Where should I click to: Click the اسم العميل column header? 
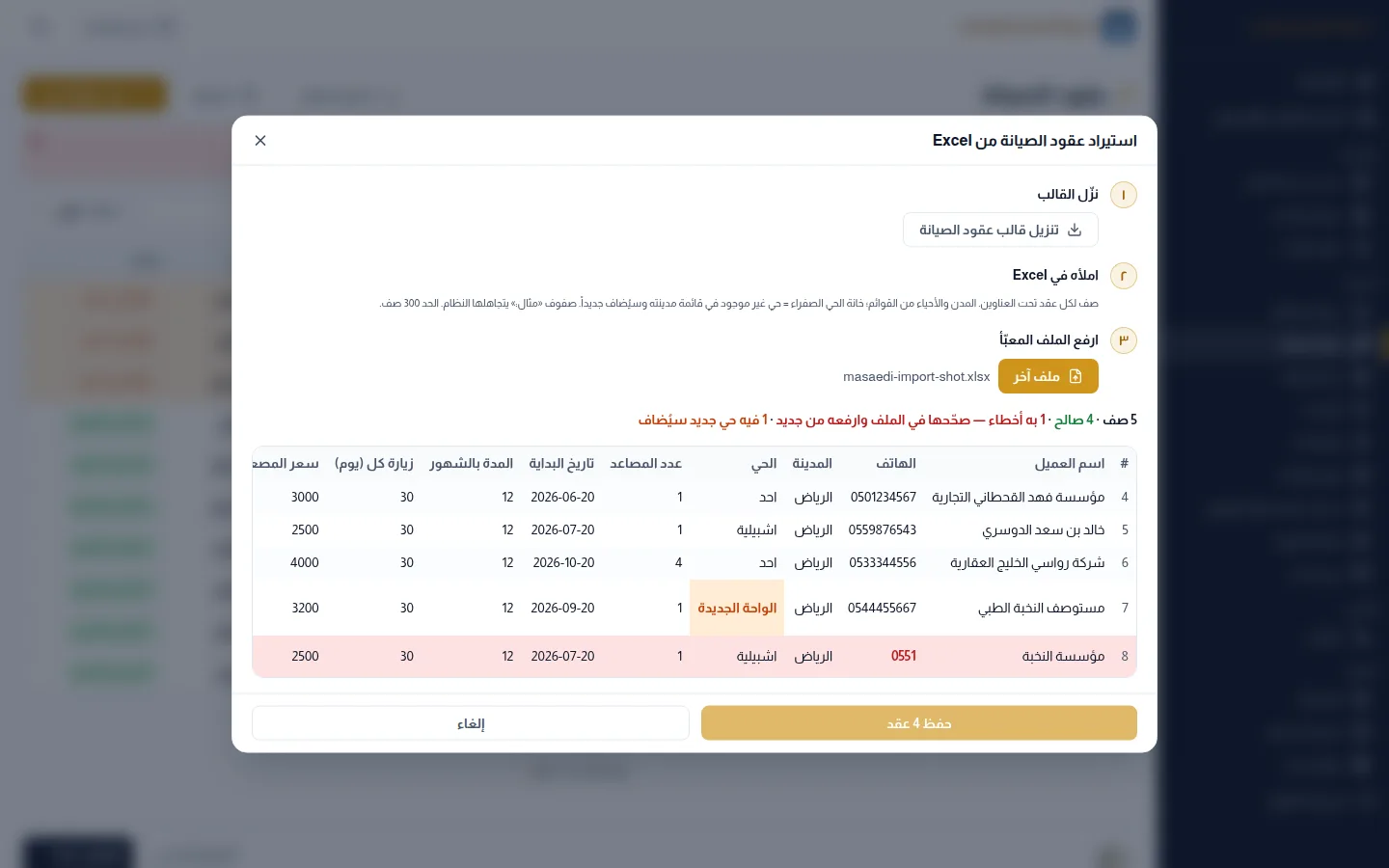click(1070, 464)
